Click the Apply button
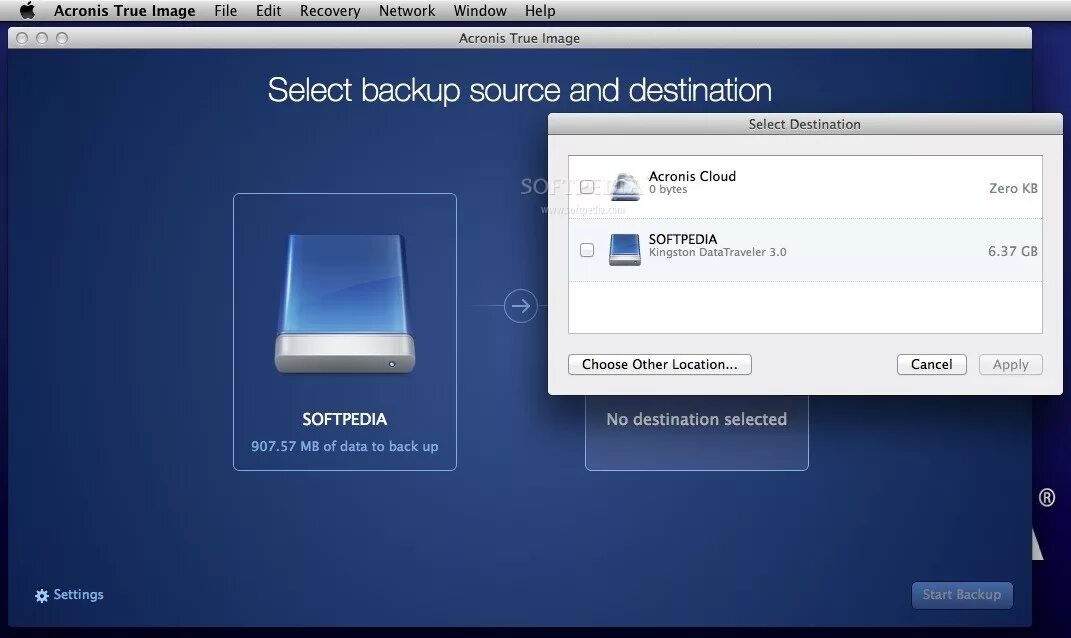The width and height of the screenshot is (1071, 638). pos(1011,364)
